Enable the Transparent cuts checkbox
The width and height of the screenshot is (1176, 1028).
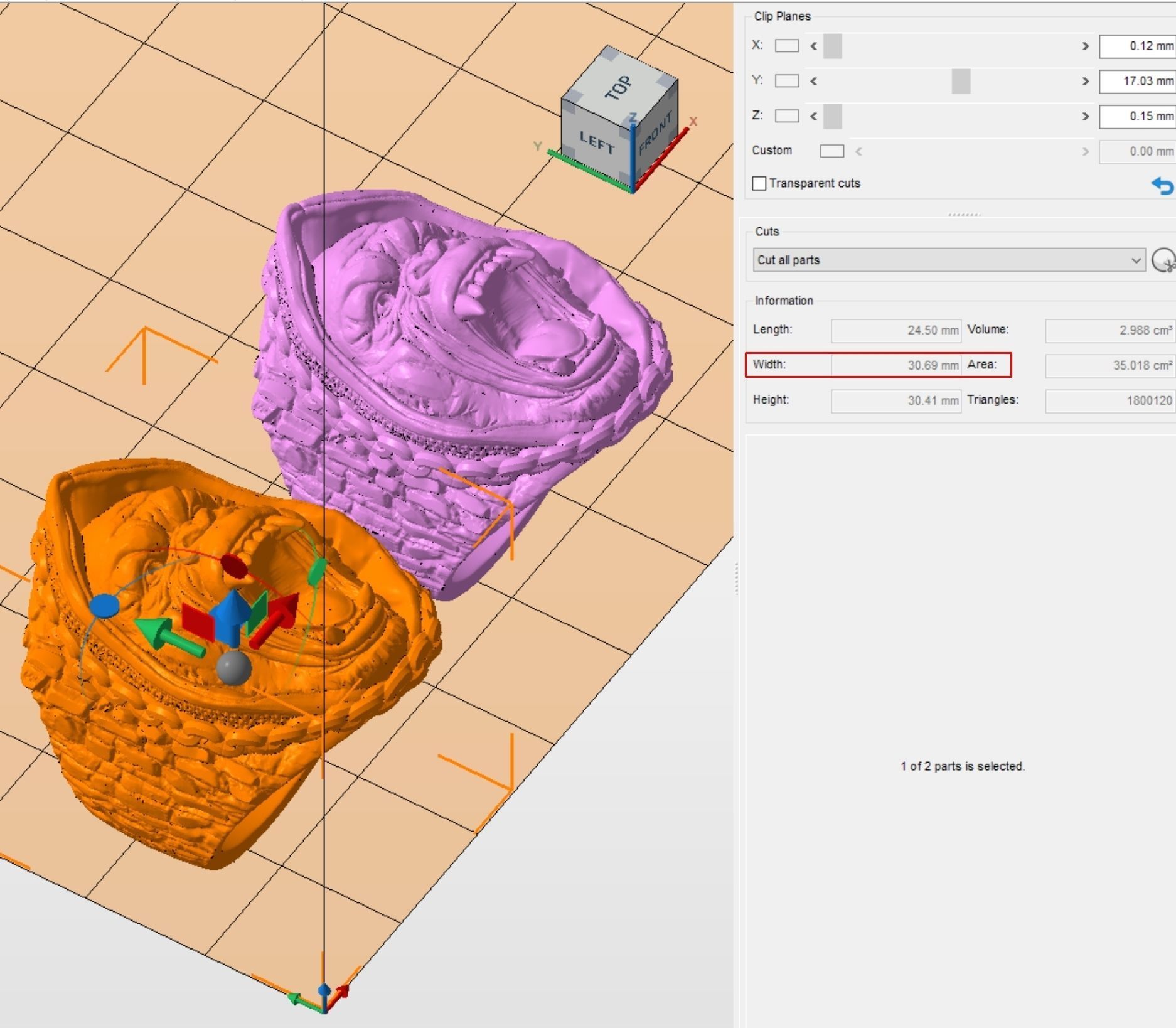(x=759, y=183)
